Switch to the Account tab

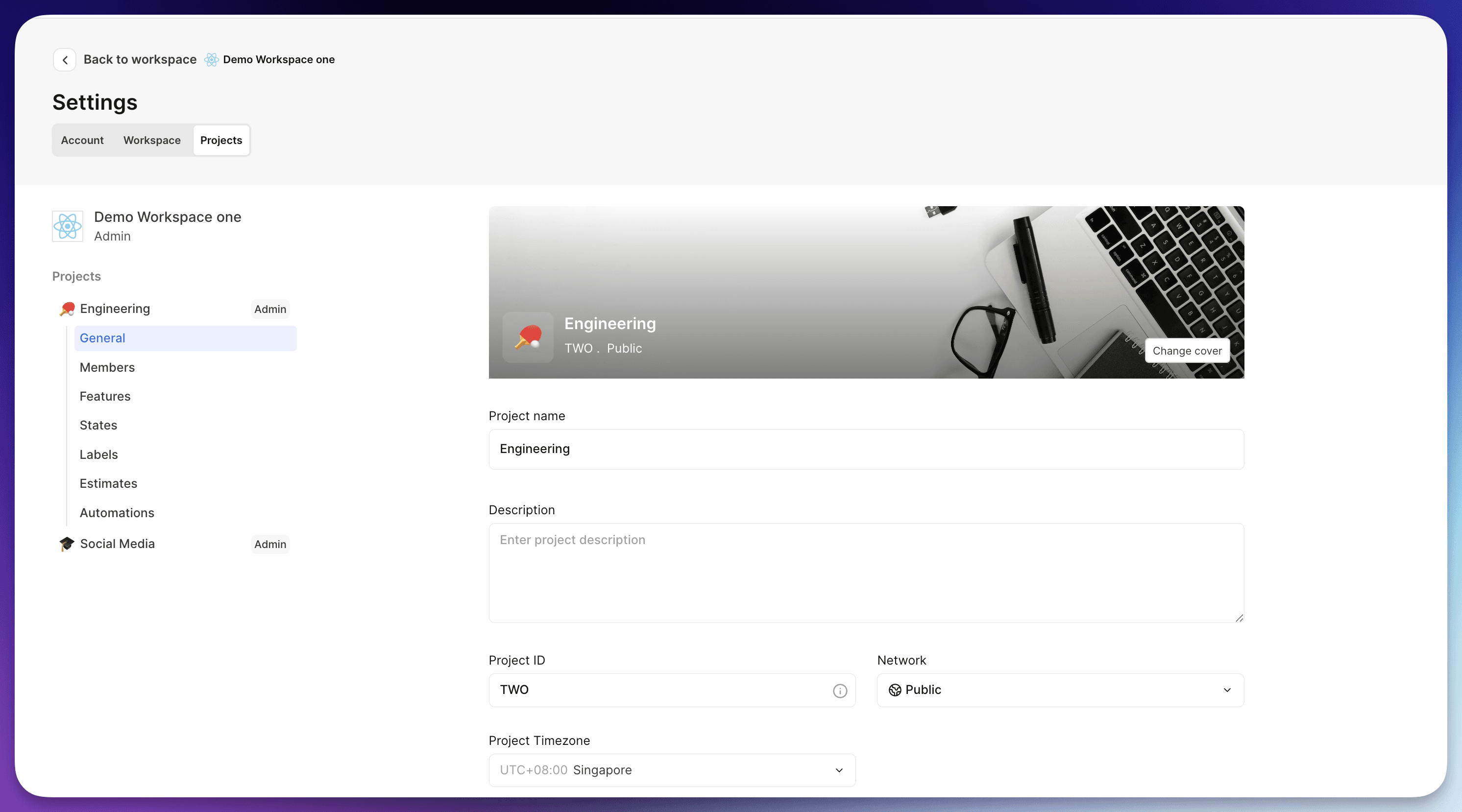point(82,140)
